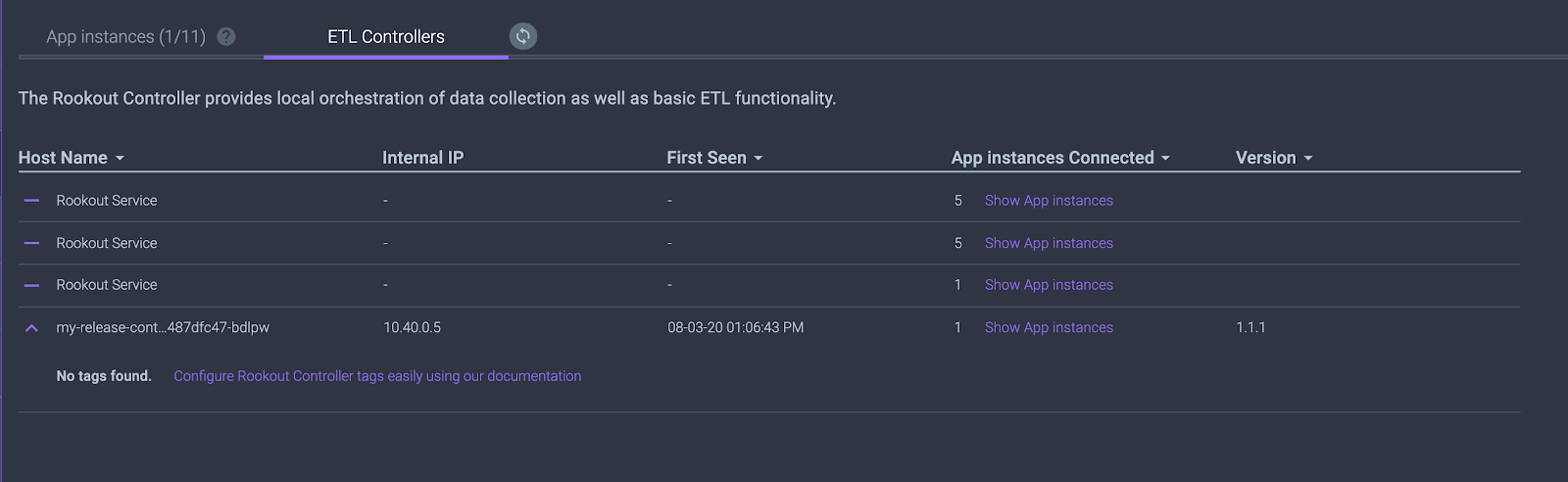Image resolution: width=1568 pixels, height=482 pixels.
Task: Show App instances for third Rookout Service
Action: 1049,285
